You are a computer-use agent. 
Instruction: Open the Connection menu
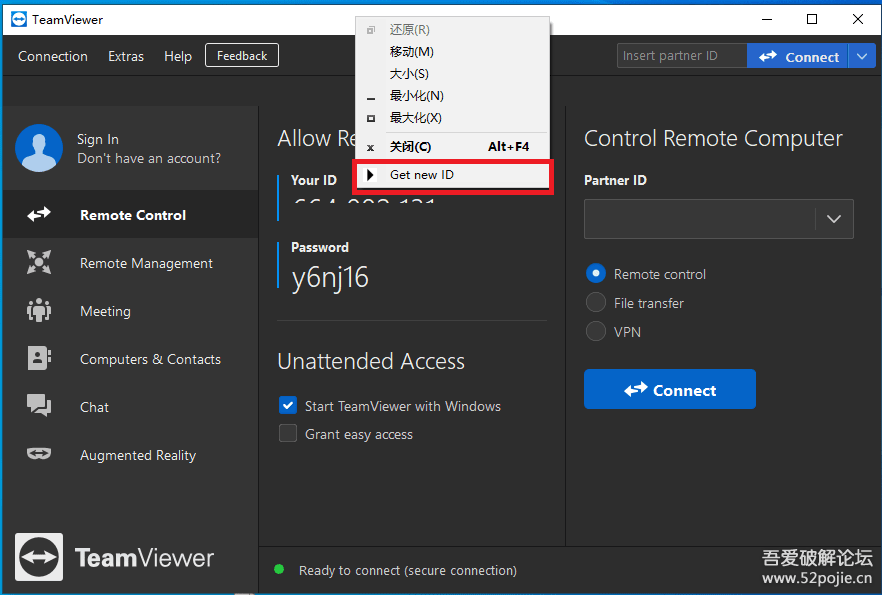pyautogui.click(x=53, y=57)
